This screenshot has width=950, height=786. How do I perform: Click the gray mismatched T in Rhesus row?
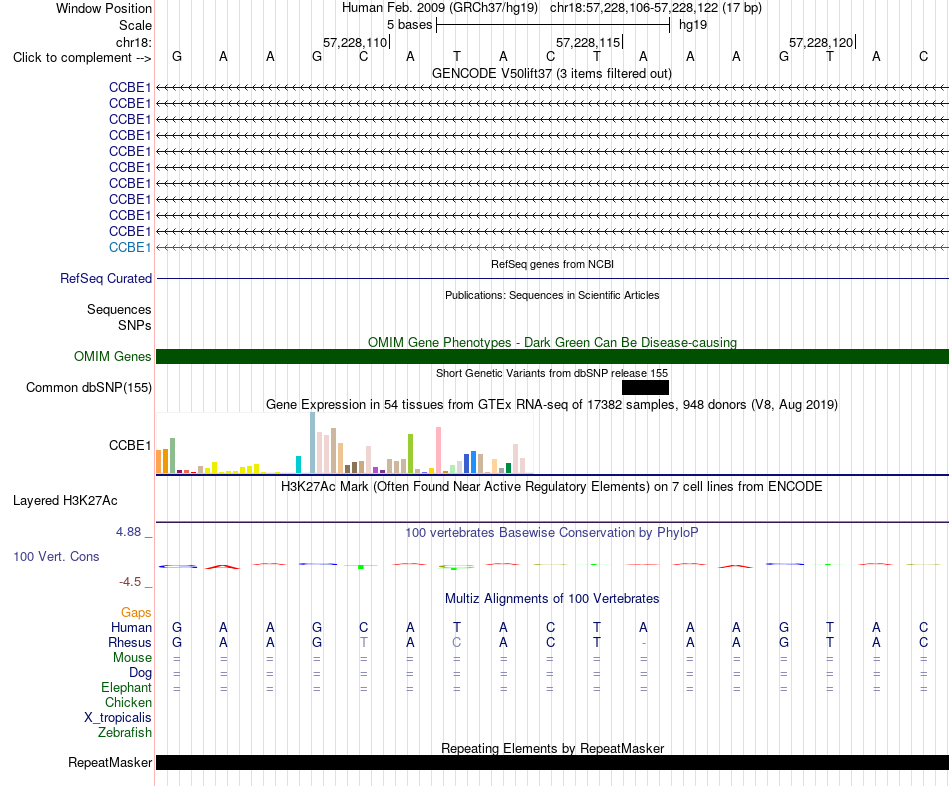coord(364,642)
